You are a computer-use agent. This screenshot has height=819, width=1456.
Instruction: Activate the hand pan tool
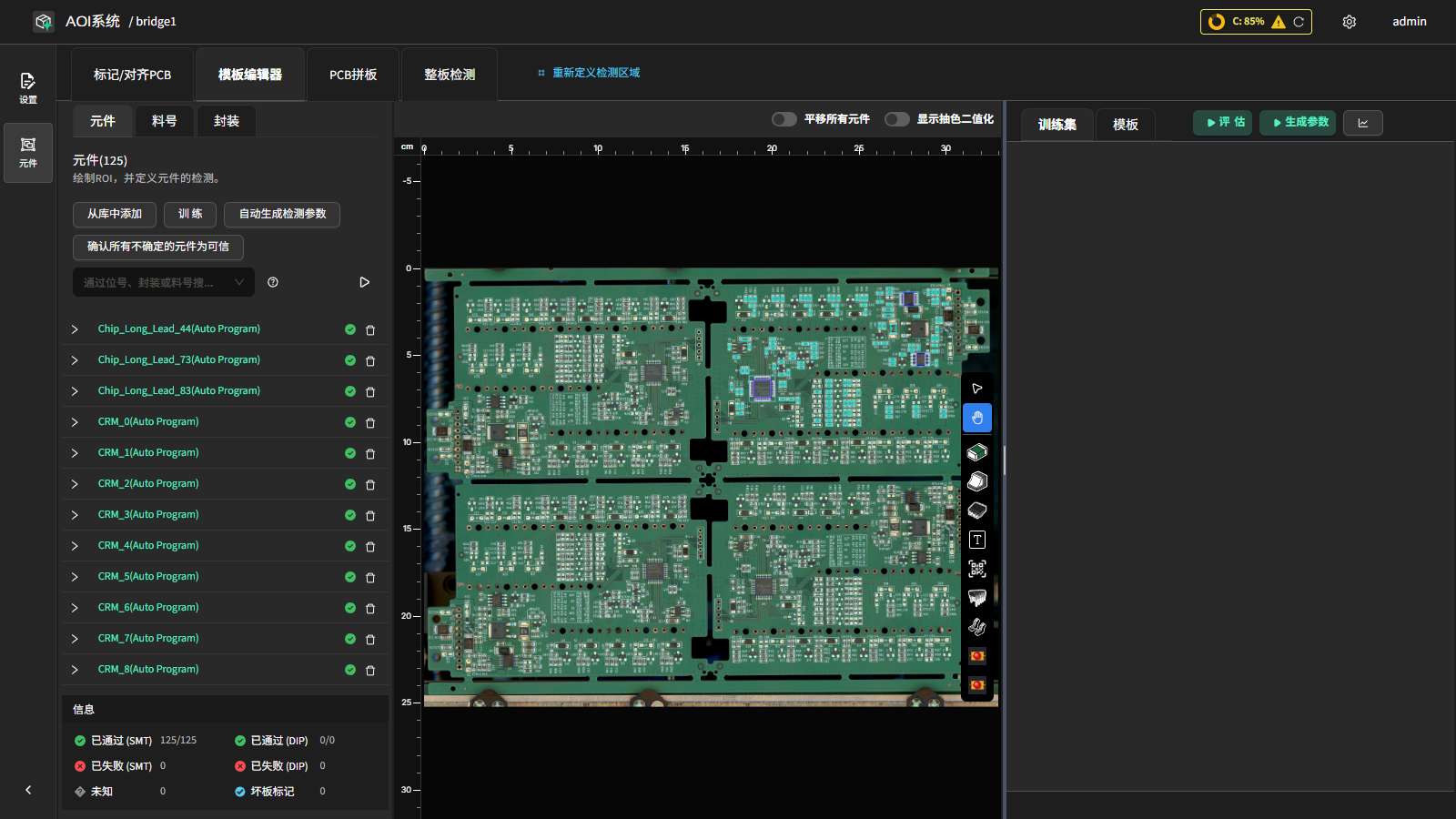click(x=977, y=418)
